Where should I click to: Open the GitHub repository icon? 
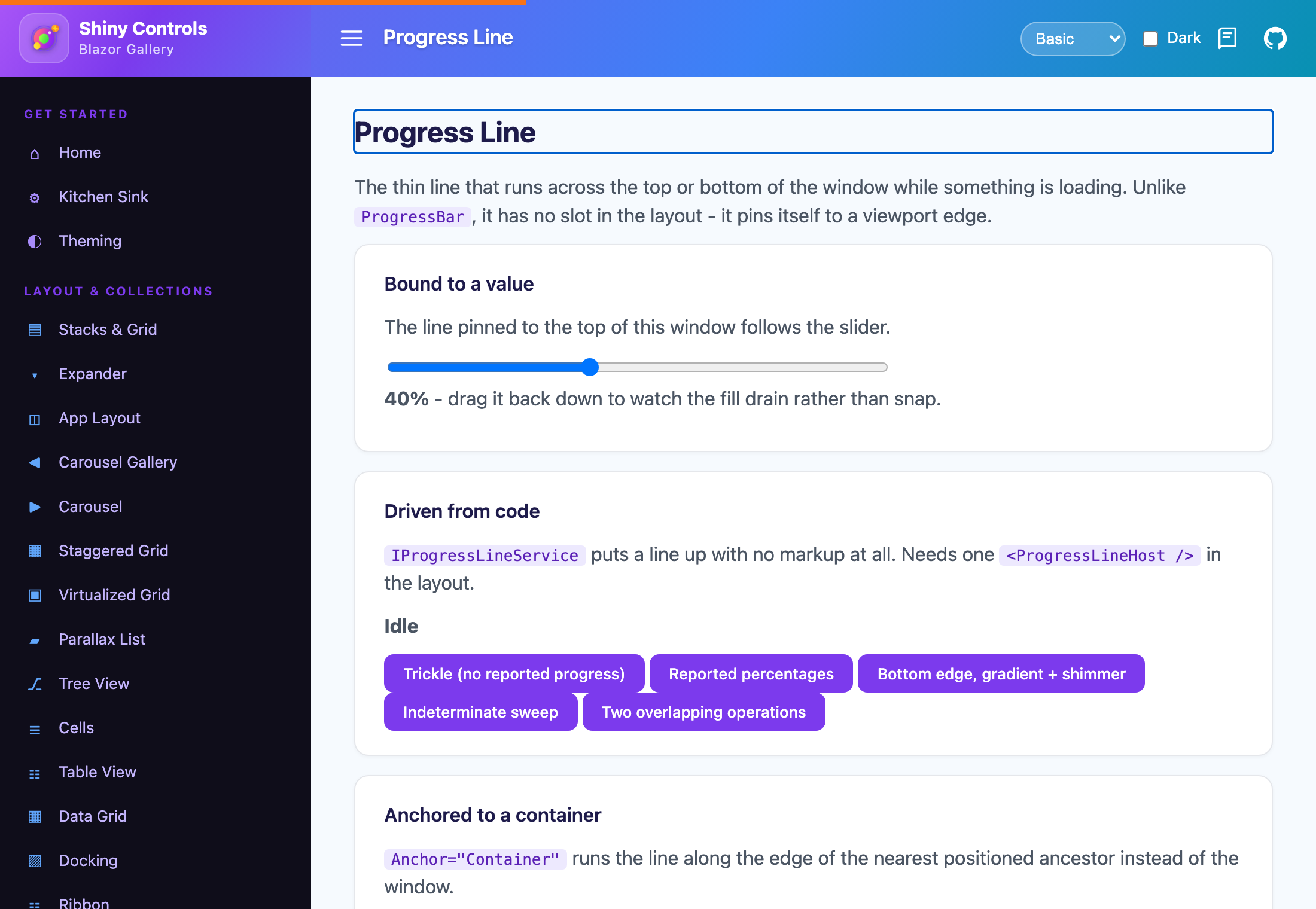1275,39
